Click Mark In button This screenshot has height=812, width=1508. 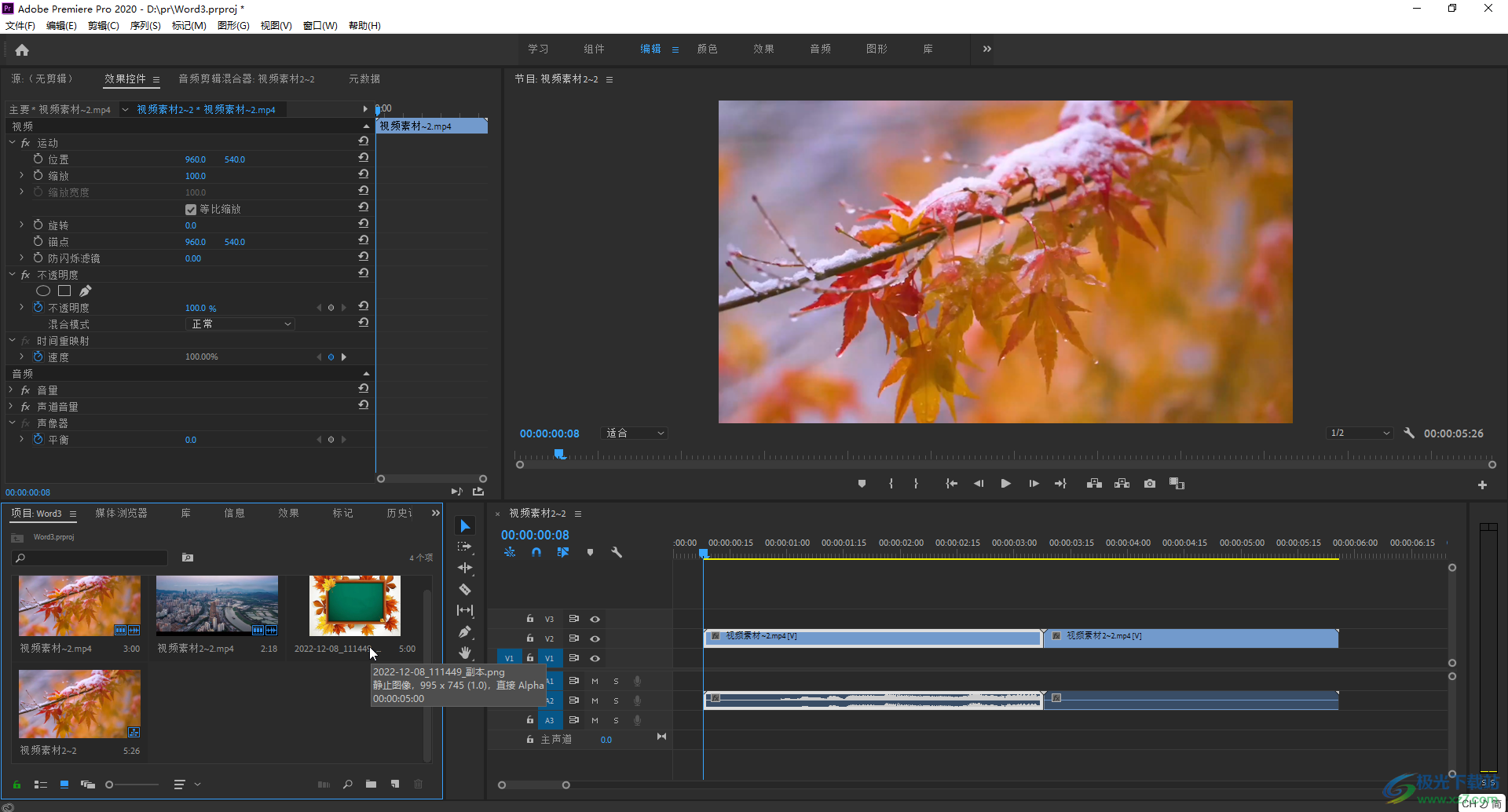(891, 484)
